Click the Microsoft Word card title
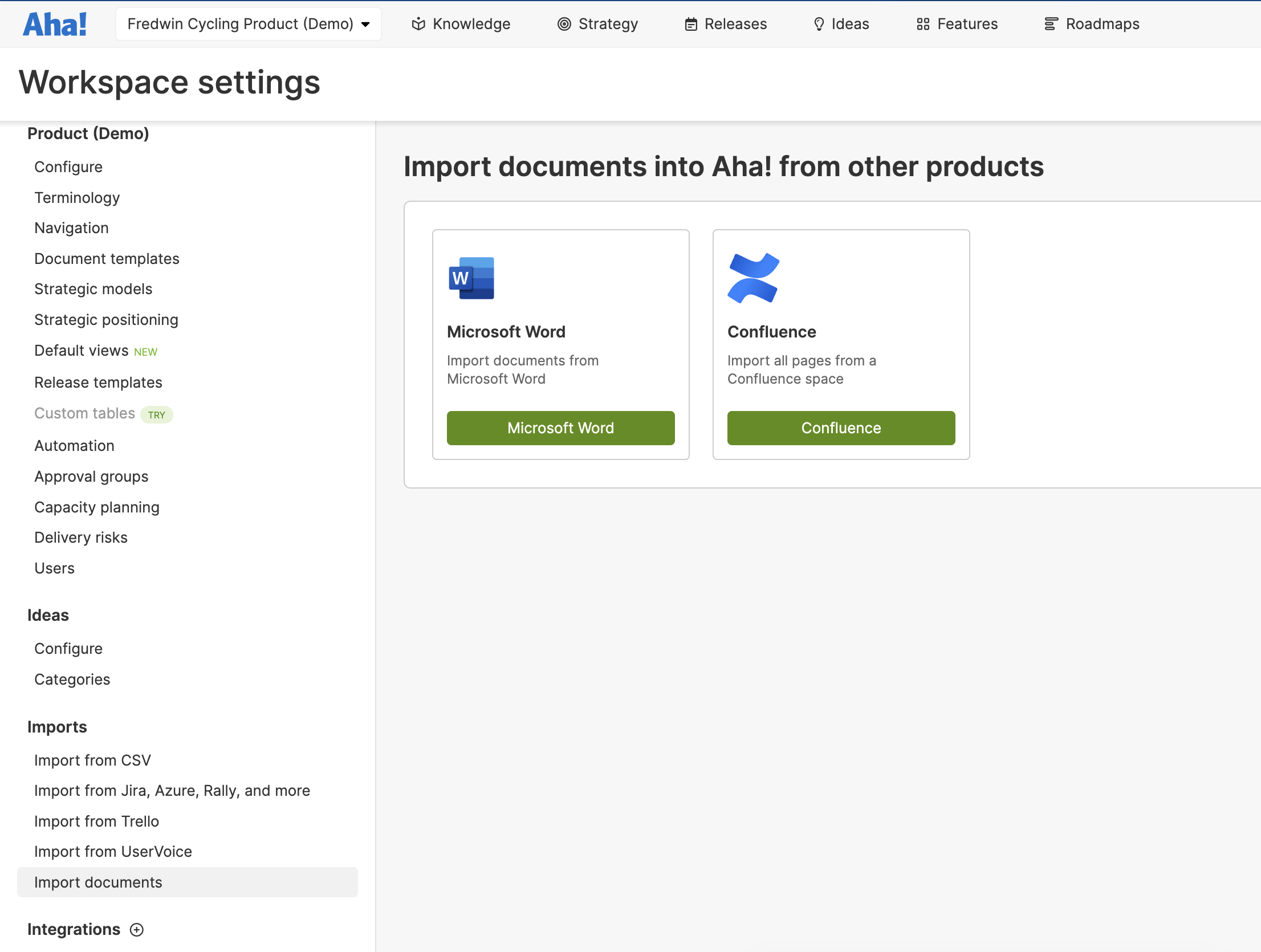The height and width of the screenshot is (952, 1261). coord(506,332)
